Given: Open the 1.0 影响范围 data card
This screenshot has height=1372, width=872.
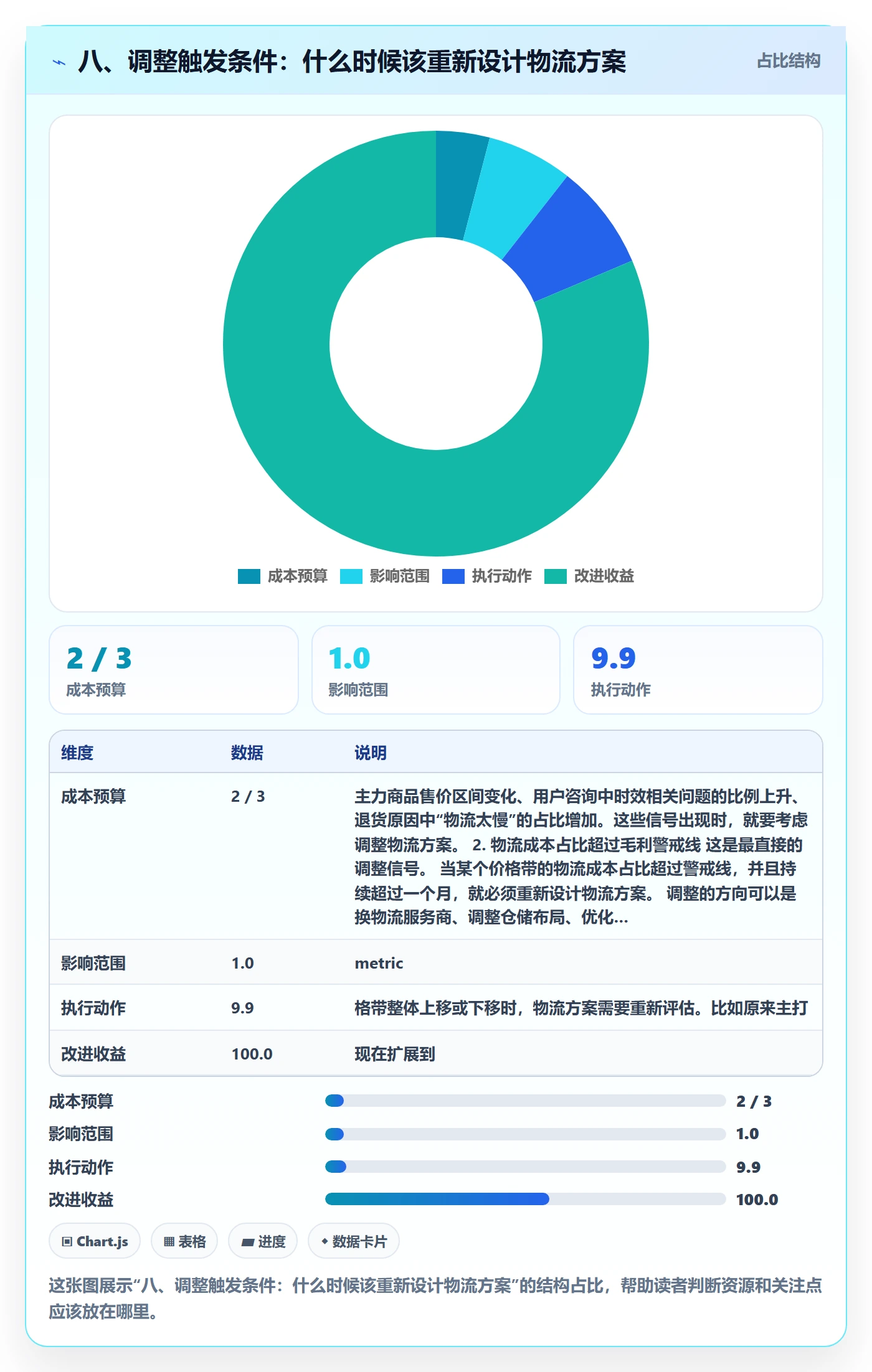Looking at the screenshot, I should 436,670.
